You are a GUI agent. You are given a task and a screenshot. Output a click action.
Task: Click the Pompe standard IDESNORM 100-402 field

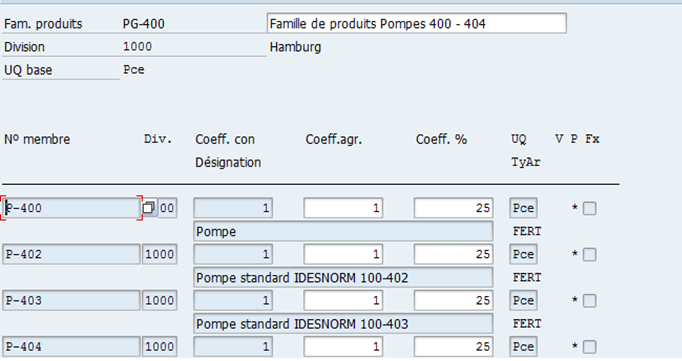[343, 277]
